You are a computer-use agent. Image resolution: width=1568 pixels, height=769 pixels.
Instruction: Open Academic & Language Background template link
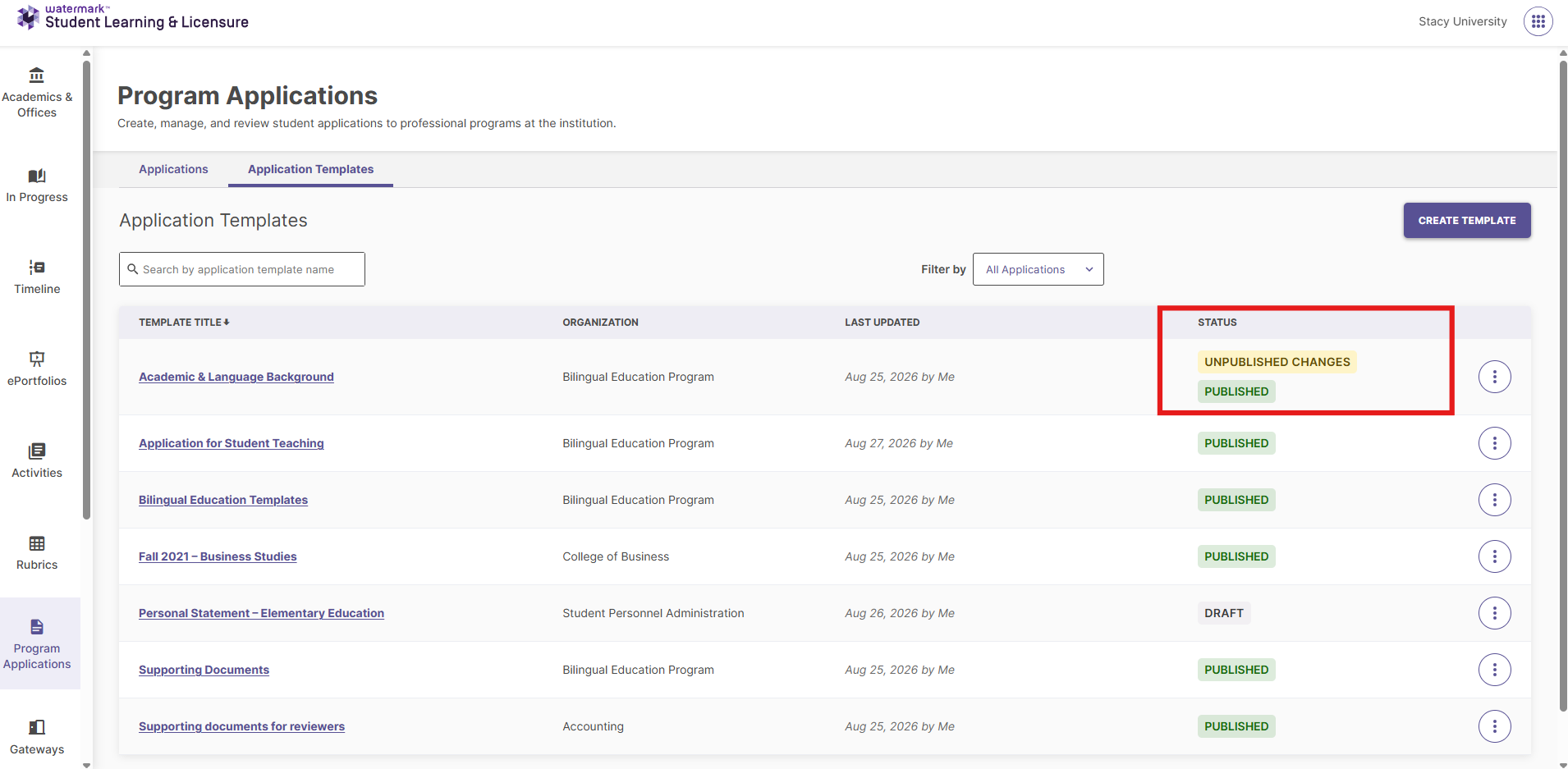tap(236, 377)
